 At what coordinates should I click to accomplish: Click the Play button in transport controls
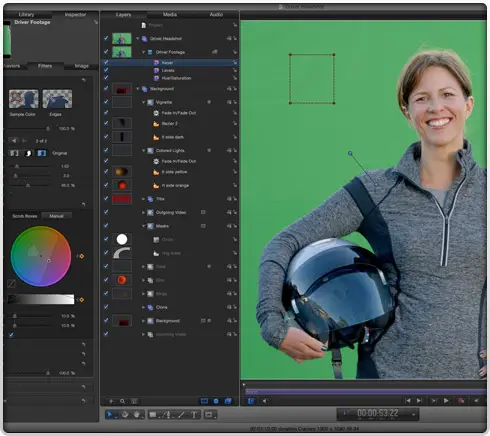point(446,401)
